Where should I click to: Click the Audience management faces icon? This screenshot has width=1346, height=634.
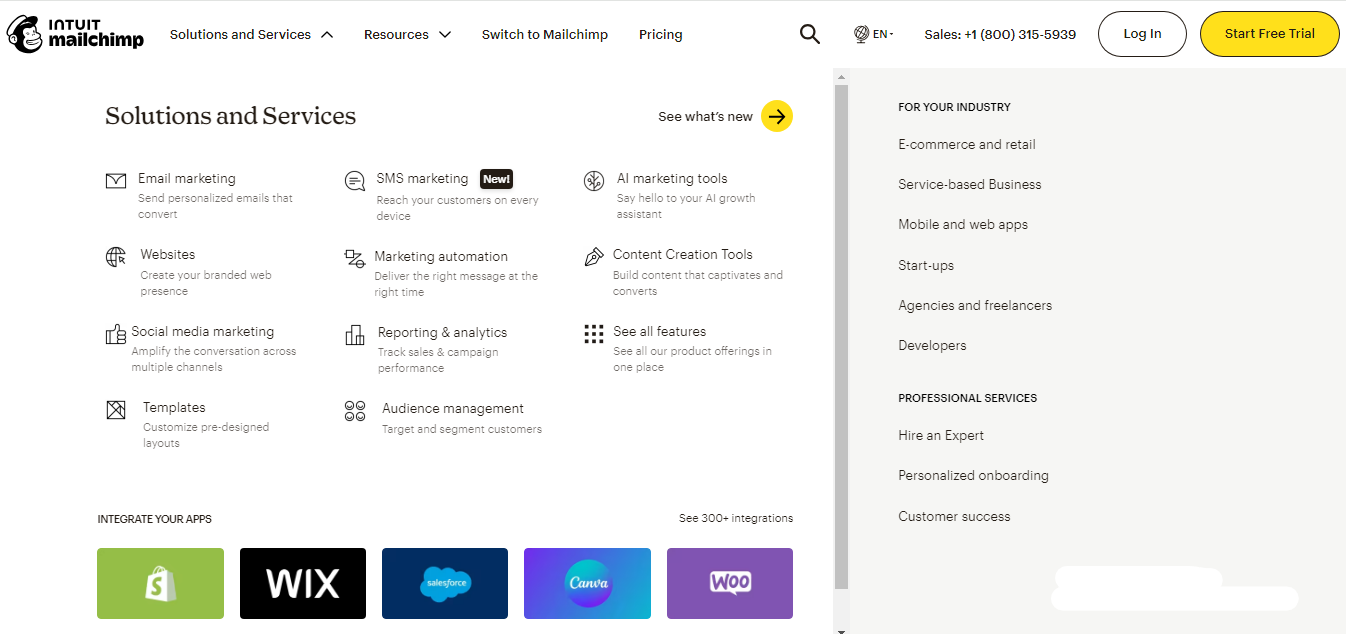pyautogui.click(x=355, y=411)
